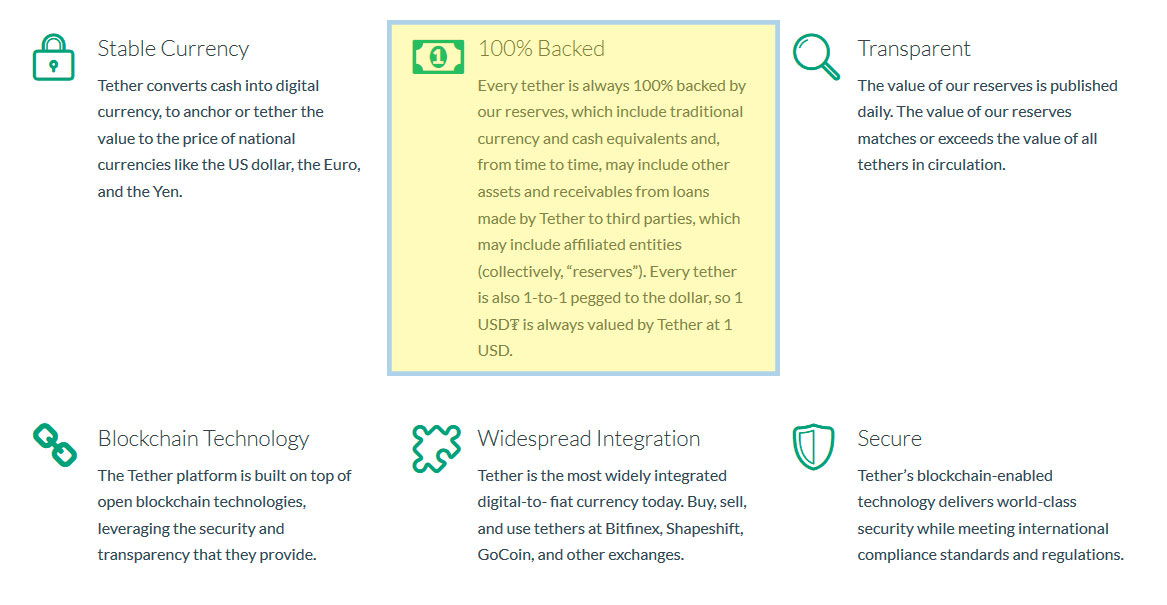Click the open blockchain technologies paragraph

tap(224, 515)
